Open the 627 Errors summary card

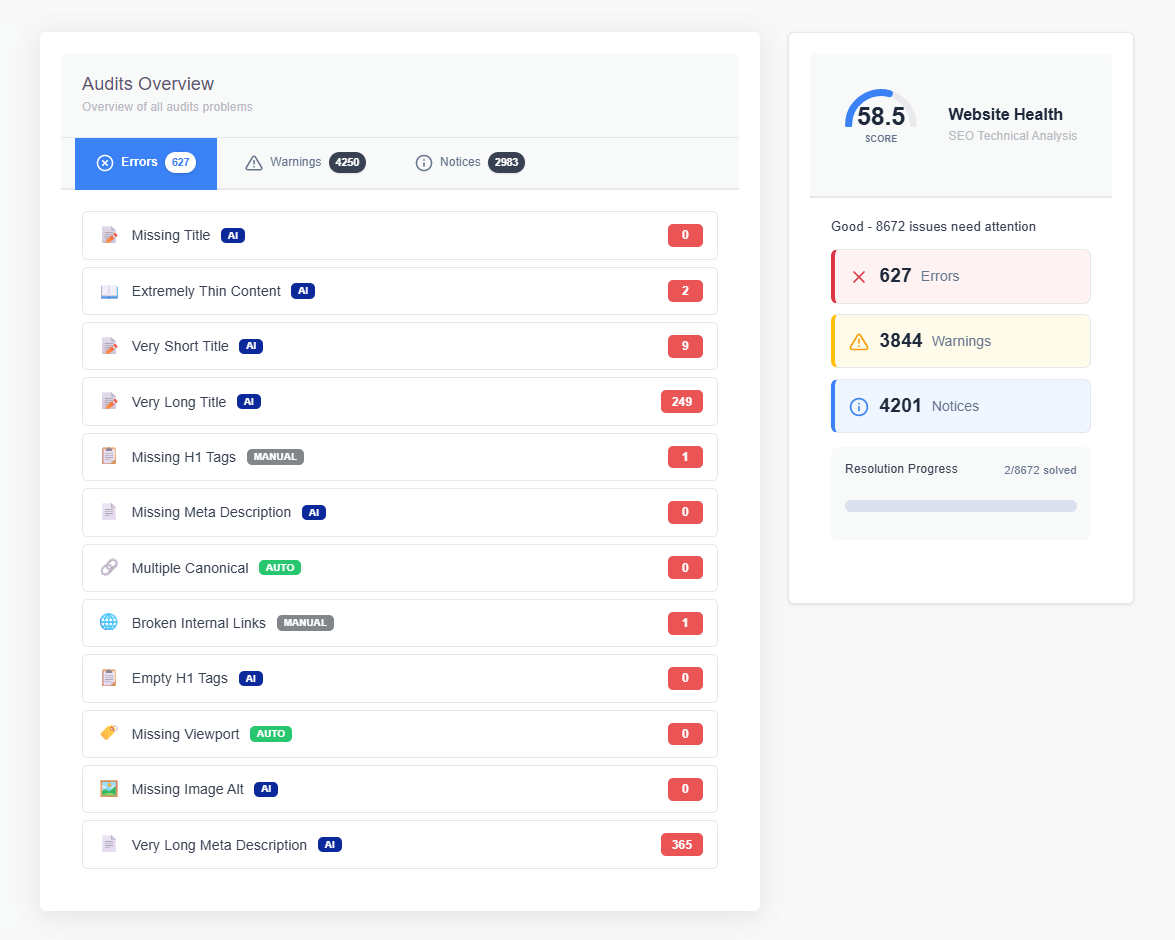(x=960, y=276)
